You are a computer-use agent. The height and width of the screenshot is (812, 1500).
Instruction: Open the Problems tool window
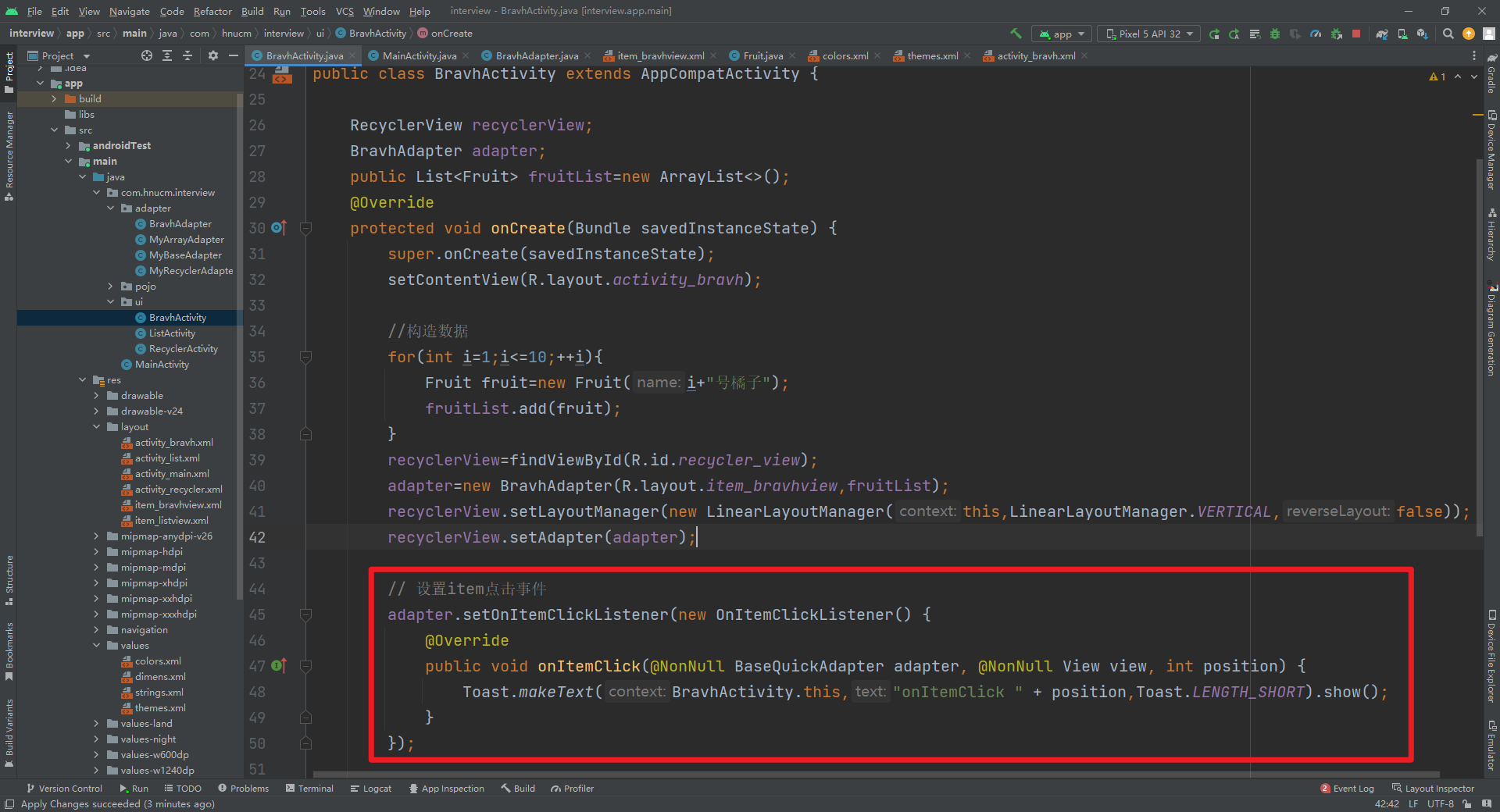(243, 789)
